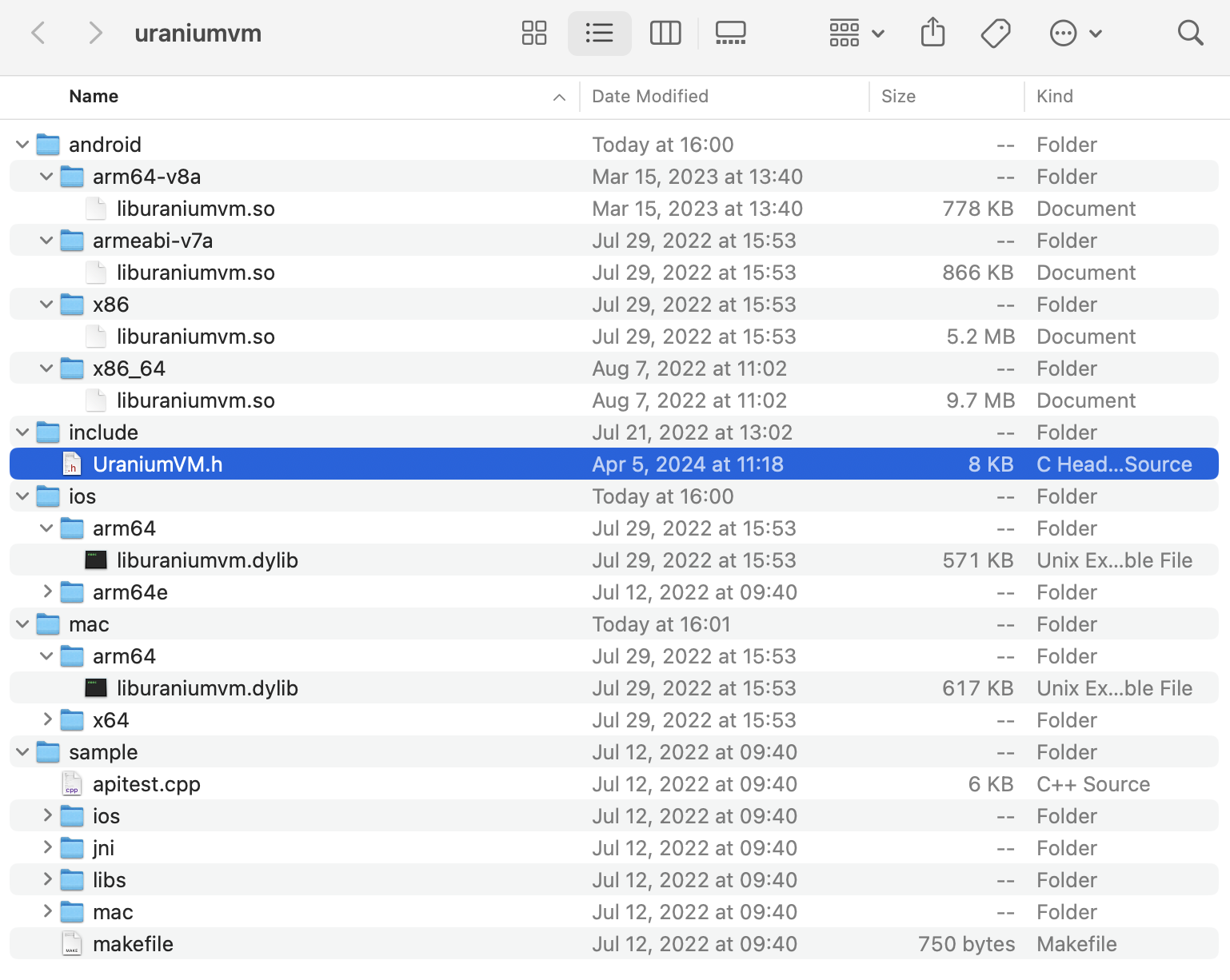The image size is (1230, 980).
Task: Select the makefile file name
Action: tap(133, 944)
